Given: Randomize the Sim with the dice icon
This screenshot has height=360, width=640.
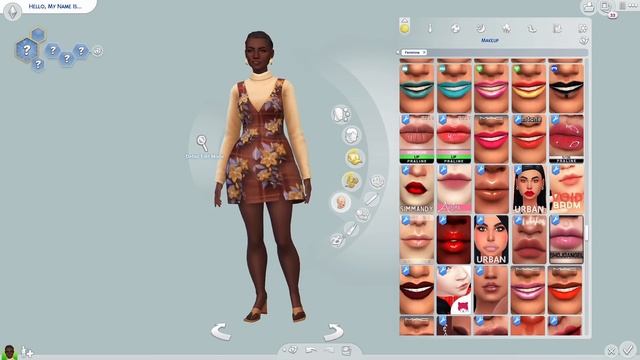Looking at the screenshot, I should pos(292,350).
